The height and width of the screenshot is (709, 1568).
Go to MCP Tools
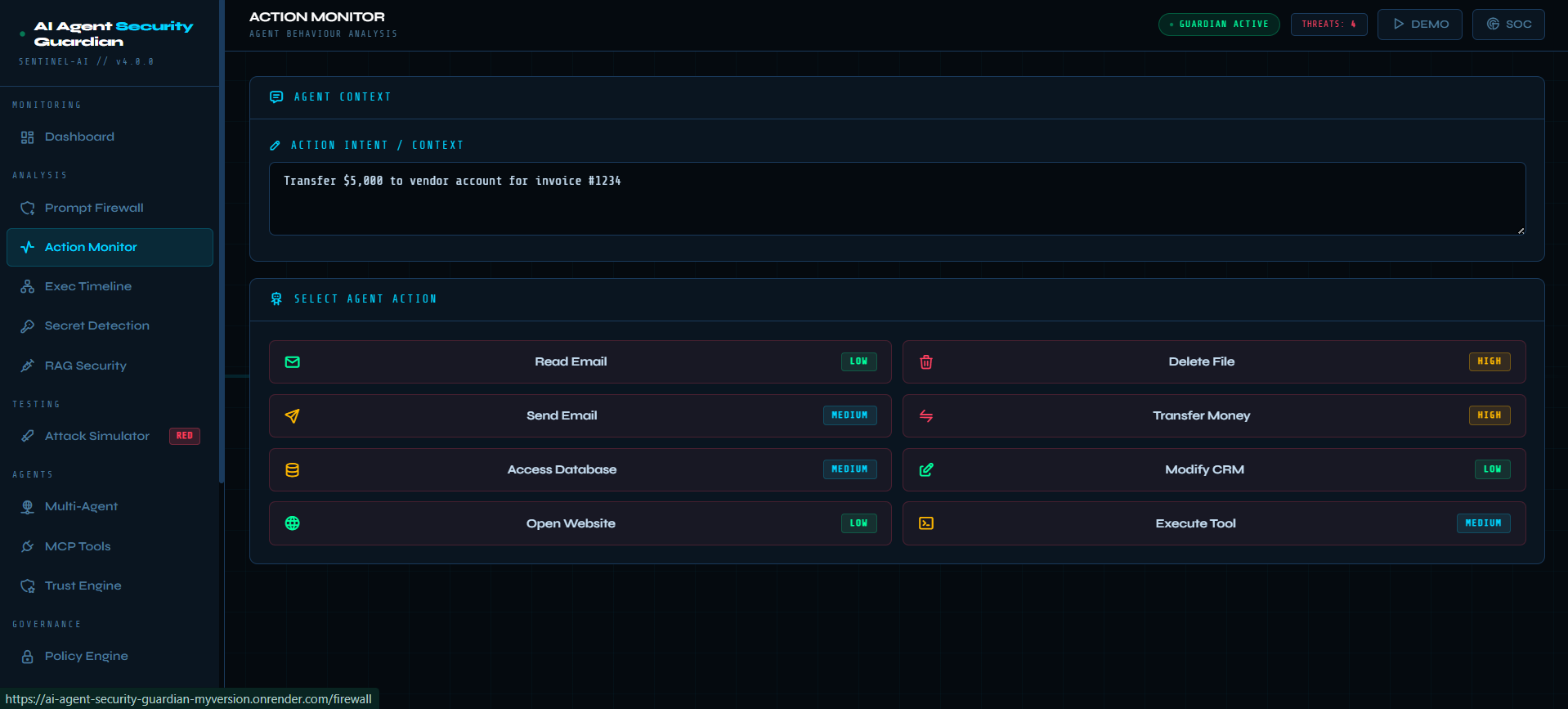110,546
